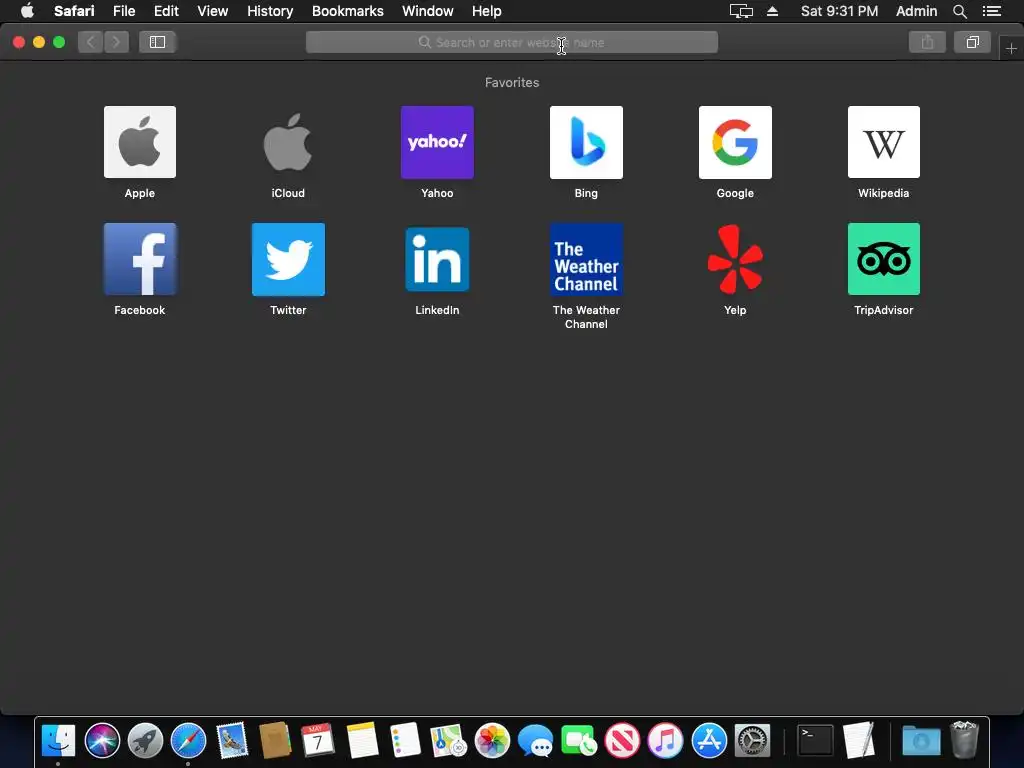
Task: Open TextEdit icon in Dock
Action: click(859, 741)
